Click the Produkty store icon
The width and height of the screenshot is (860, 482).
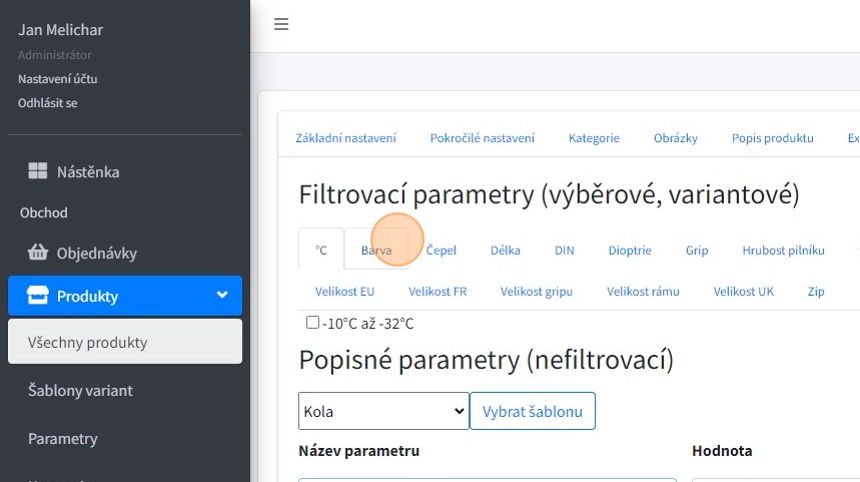coord(37,296)
